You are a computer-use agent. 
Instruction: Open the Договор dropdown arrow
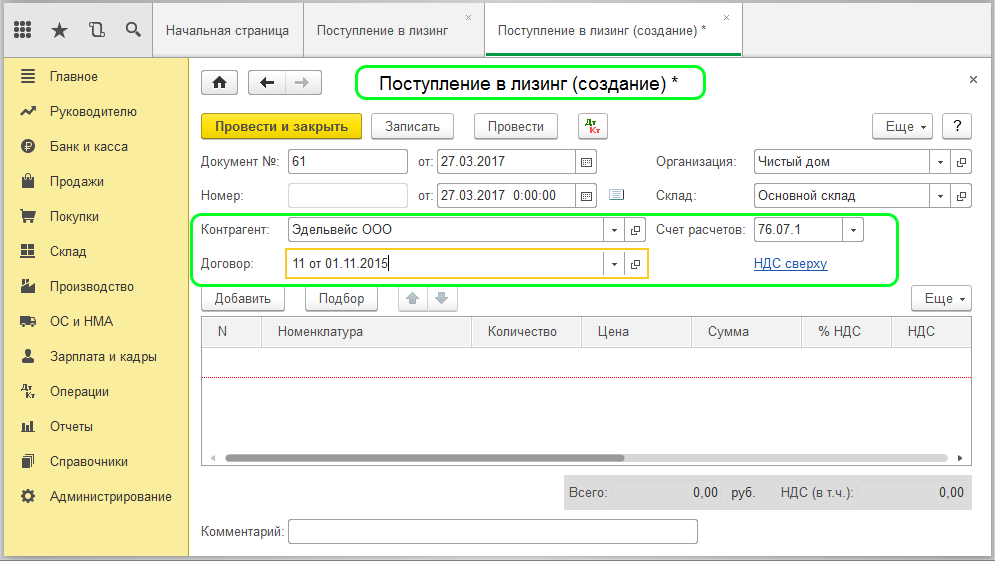pos(612,264)
